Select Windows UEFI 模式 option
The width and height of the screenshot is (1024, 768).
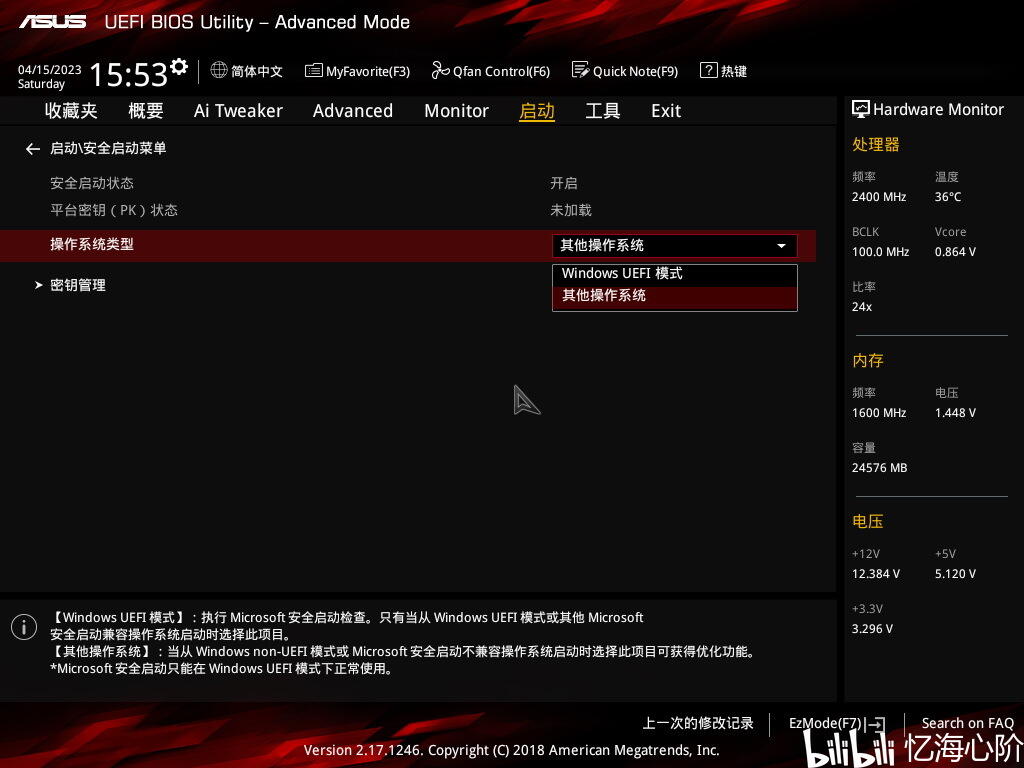(675, 274)
